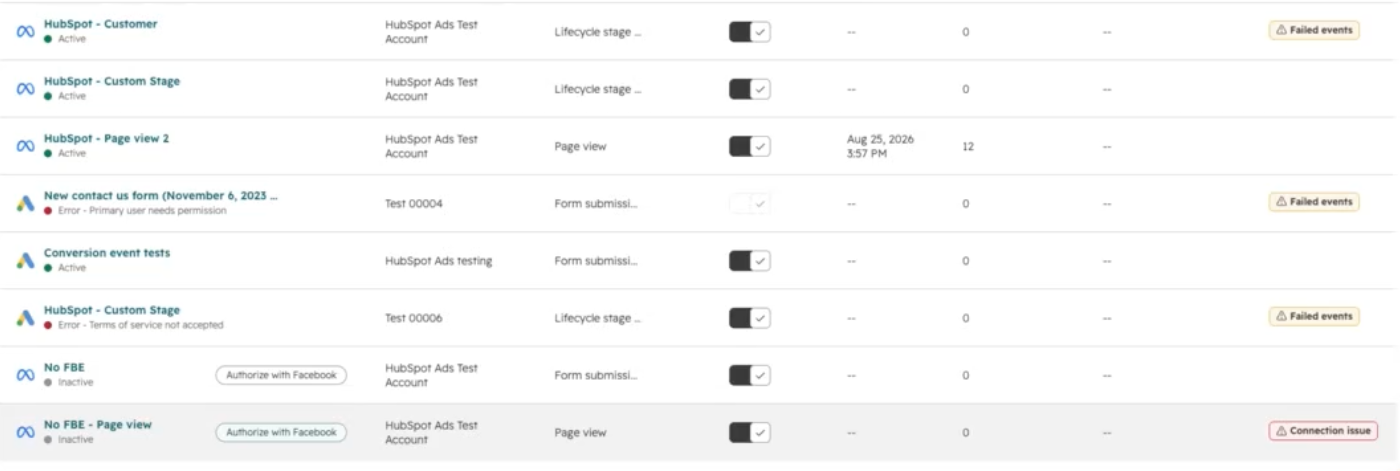Toggle off the HubSpot - Customer event switch
This screenshot has width=1400, height=471.
click(x=750, y=32)
